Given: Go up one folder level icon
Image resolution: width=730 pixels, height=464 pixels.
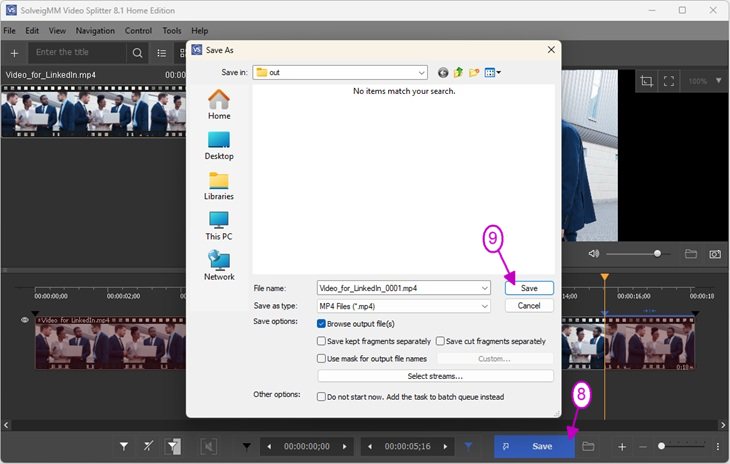Looking at the screenshot, I should click(459, 73).
